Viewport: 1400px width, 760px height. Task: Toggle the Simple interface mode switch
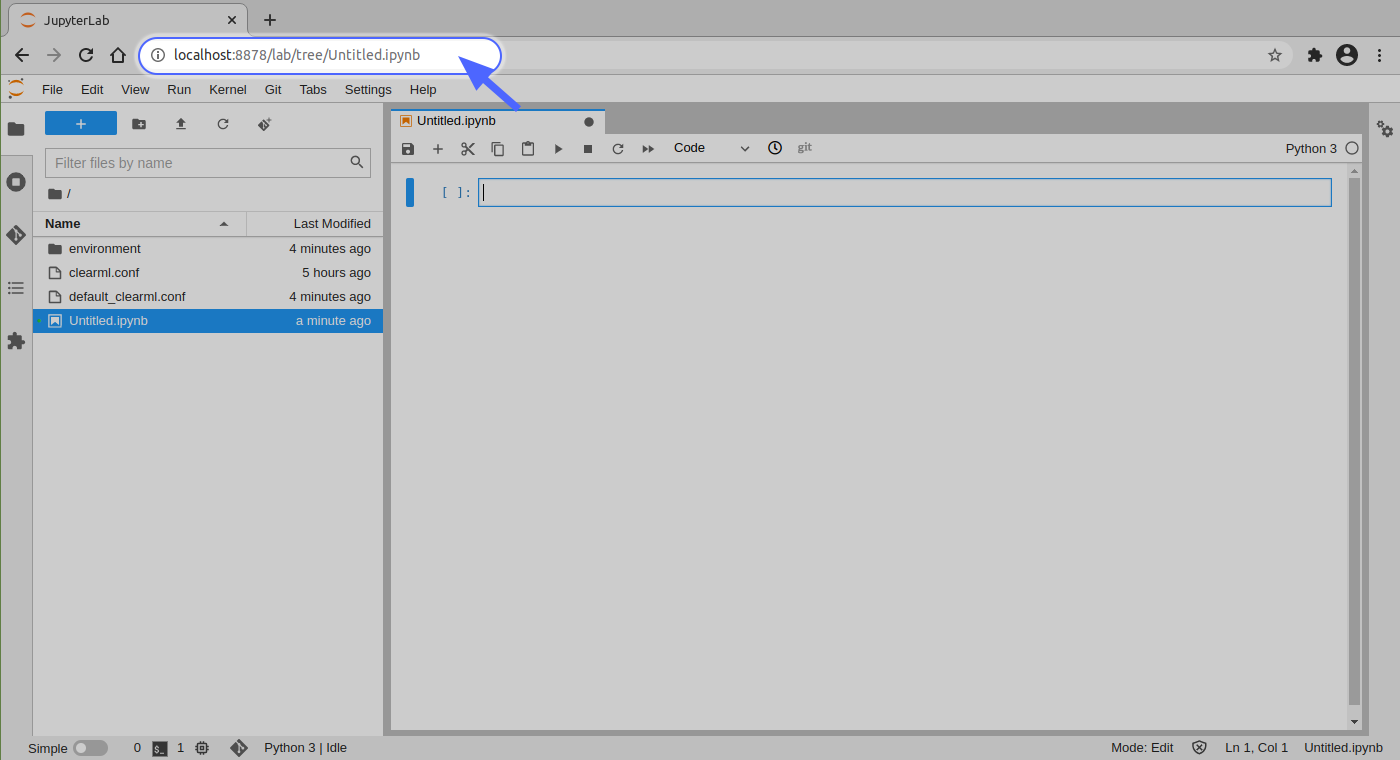pyautogui.click(x=90, y=748)
